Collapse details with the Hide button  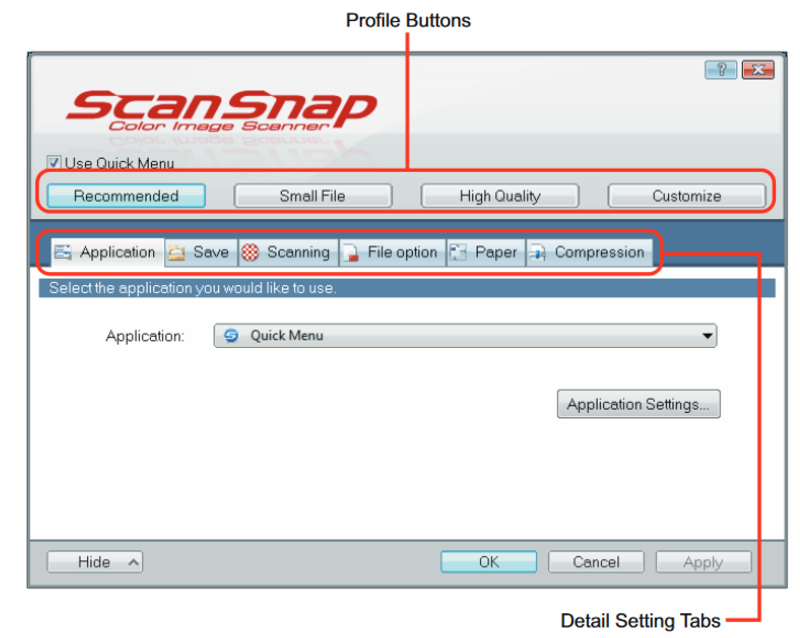pos(95,562)
